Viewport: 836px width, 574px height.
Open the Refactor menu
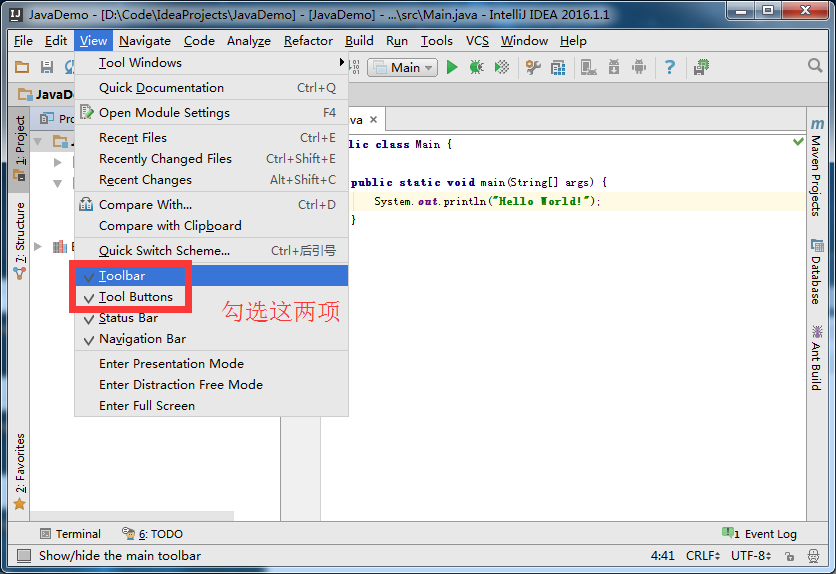point(308,41)
